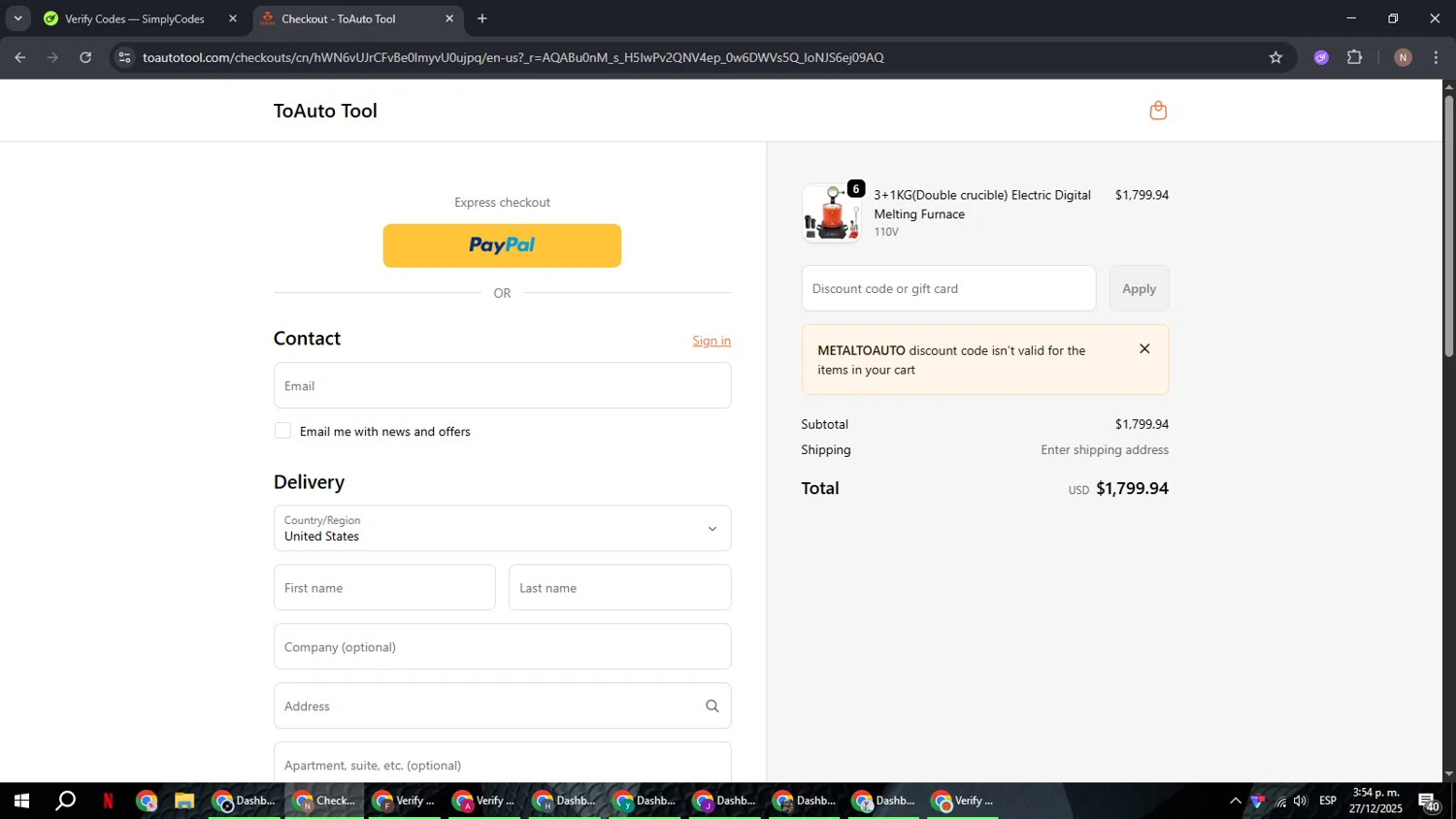Click the Subtotal label
Viewport: 1456px width, 819px height.
click(824, 424)
